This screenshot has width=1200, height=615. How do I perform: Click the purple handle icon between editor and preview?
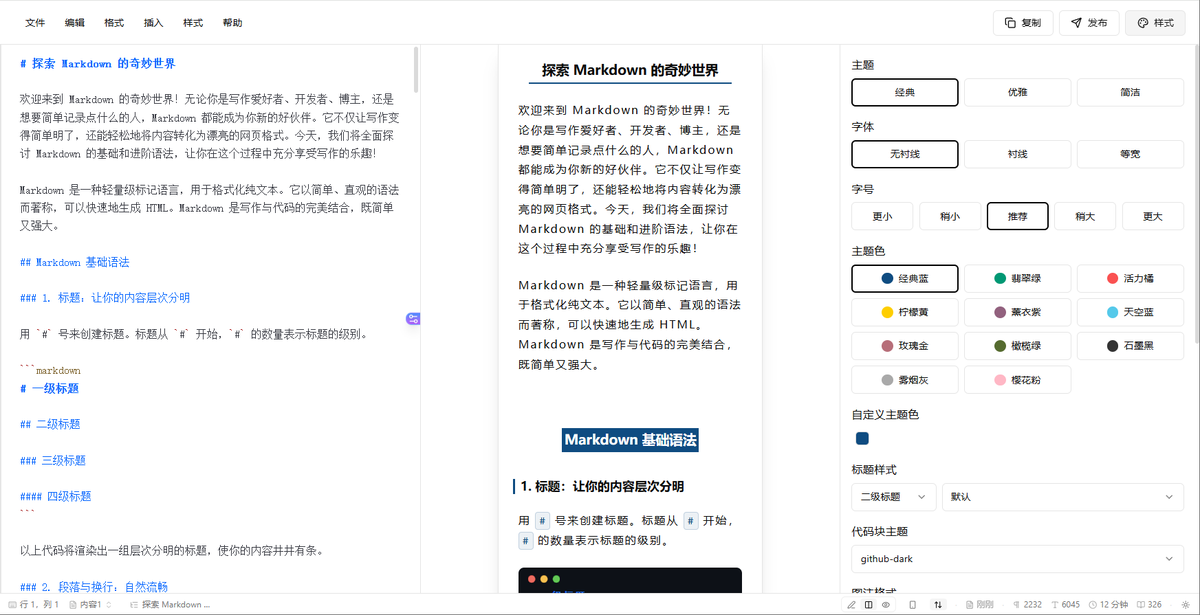(x=413, y=319)
